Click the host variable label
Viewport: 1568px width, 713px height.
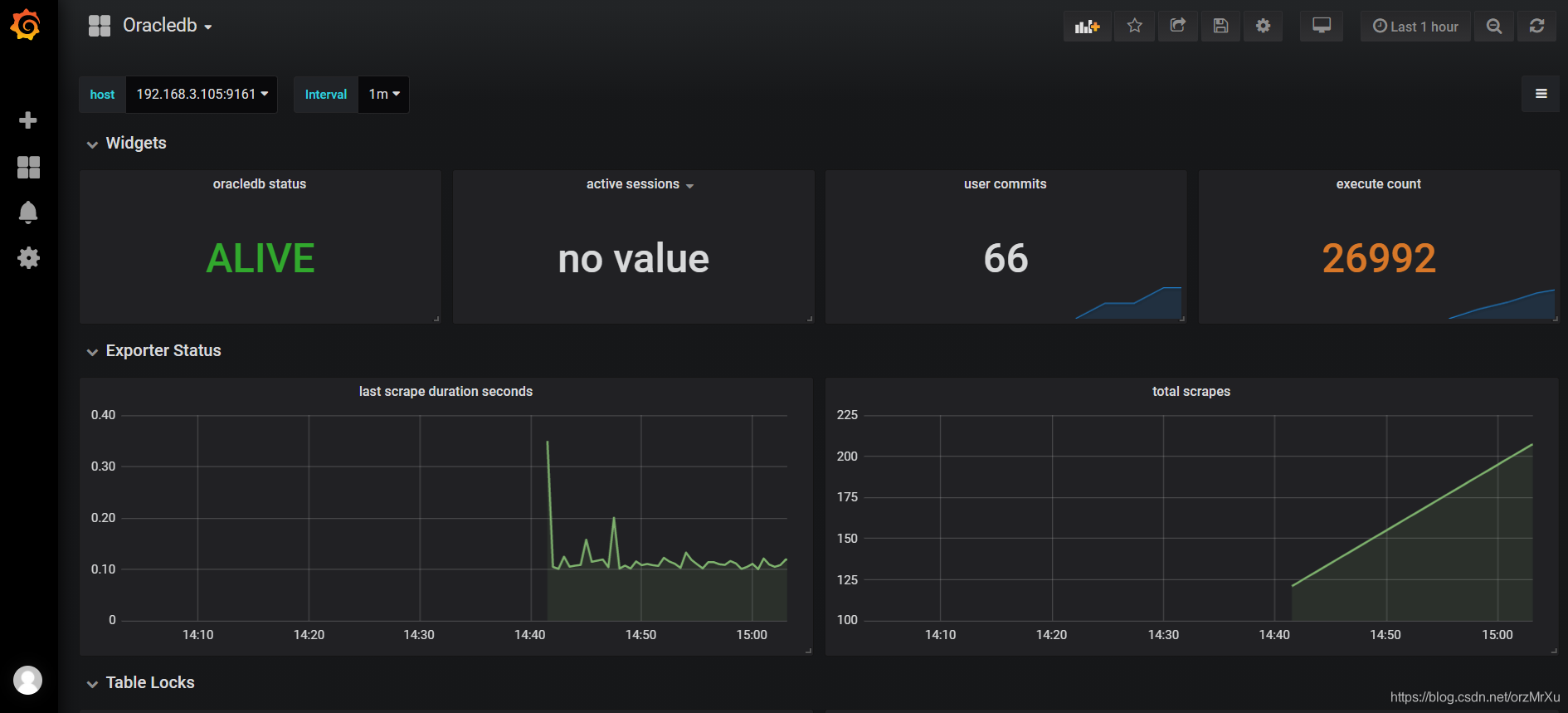click(102, 95)
